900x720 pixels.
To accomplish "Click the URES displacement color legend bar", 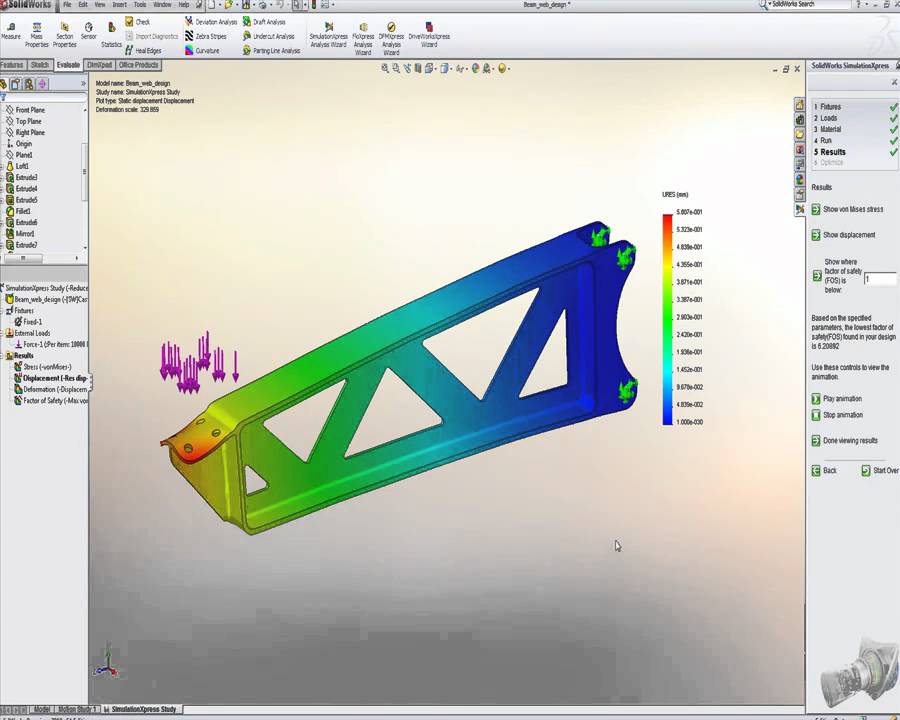I will point(667,319).
